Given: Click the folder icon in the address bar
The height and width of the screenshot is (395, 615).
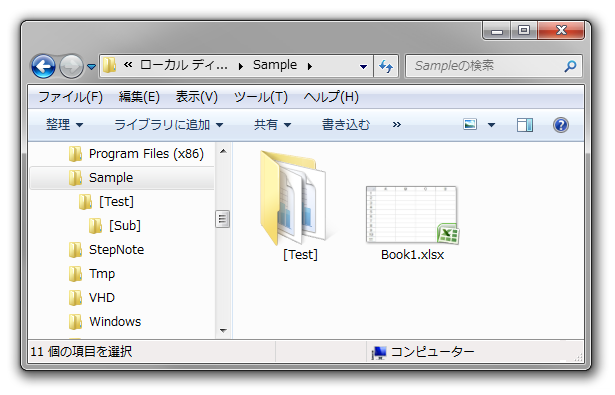Looking at the screenshot, I should point(109,66).
